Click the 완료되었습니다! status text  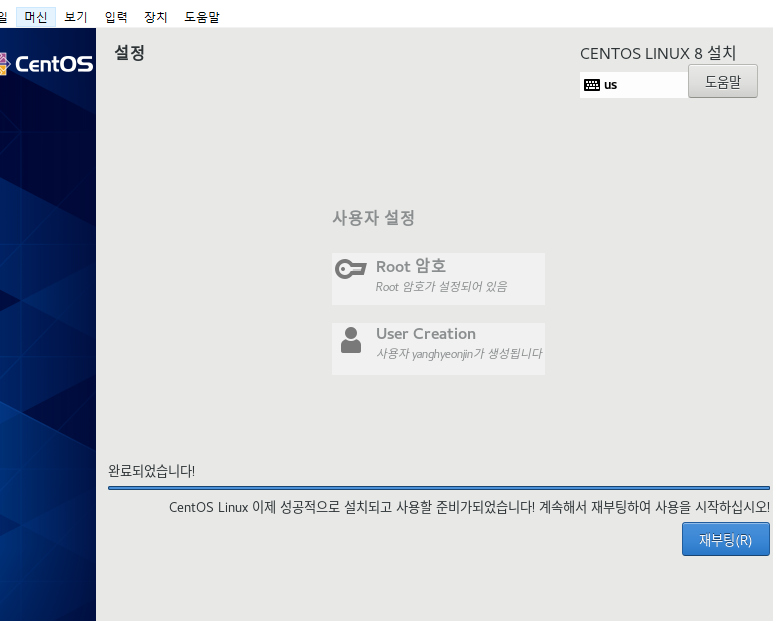151,471
